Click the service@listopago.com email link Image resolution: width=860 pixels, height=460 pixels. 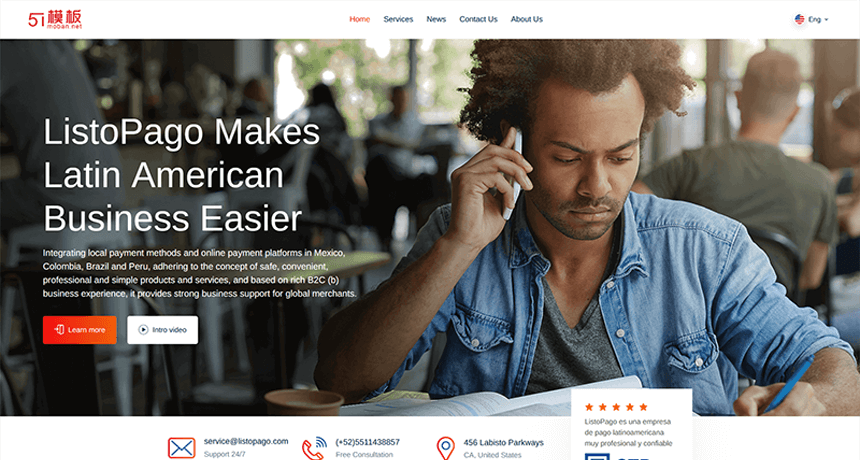coord(246,441)
